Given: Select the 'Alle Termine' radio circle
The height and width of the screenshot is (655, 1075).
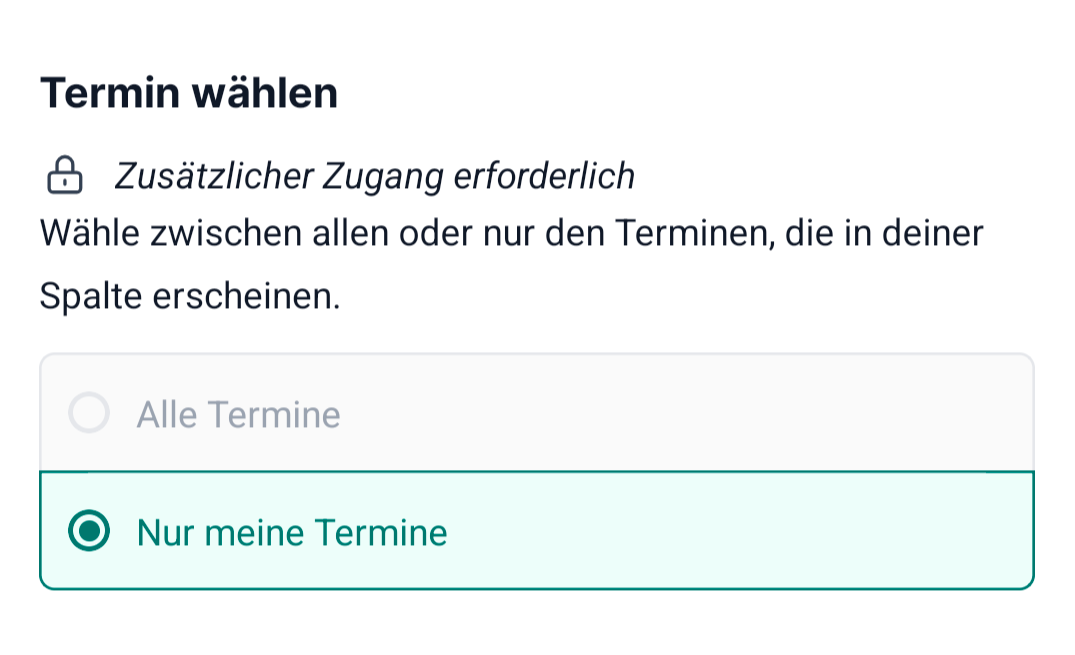Looking at the screenshot, I should click(x=89, y=413).
